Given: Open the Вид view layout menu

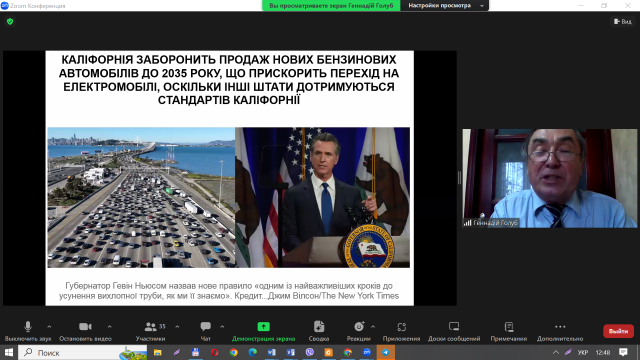Looking at the screenshot, I should (623, 22).
